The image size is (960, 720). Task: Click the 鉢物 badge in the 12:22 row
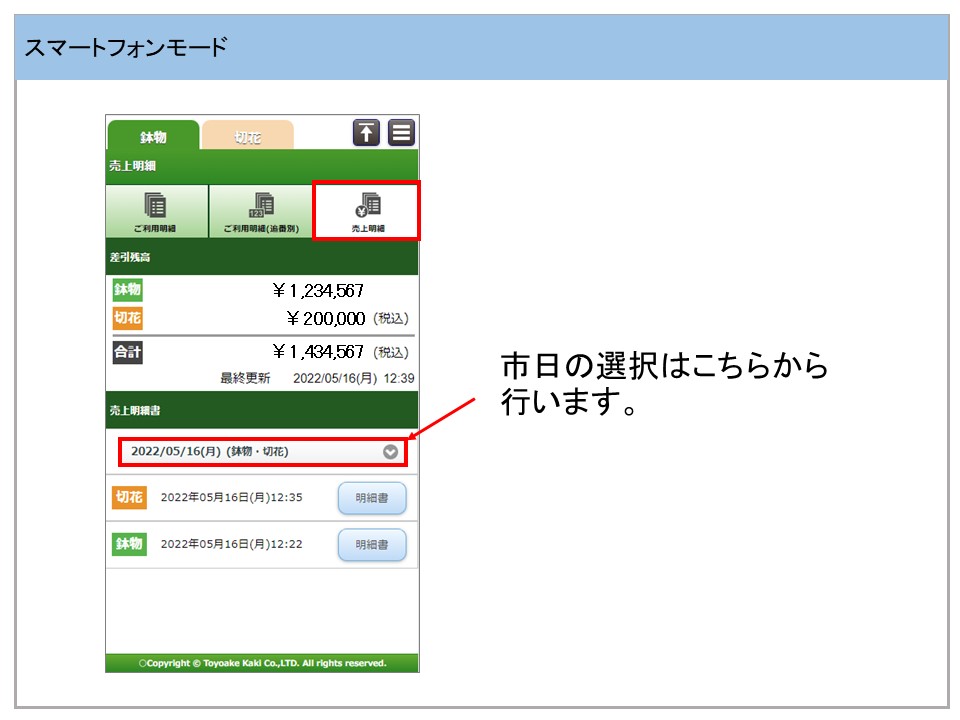click(x=129, y=544)
